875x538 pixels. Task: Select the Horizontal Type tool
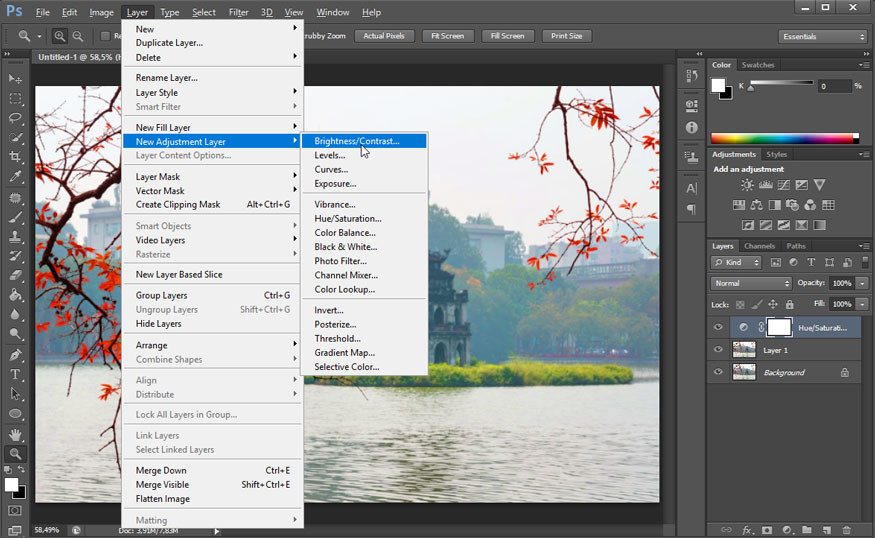pyautogui.click(x=15, y=374)
